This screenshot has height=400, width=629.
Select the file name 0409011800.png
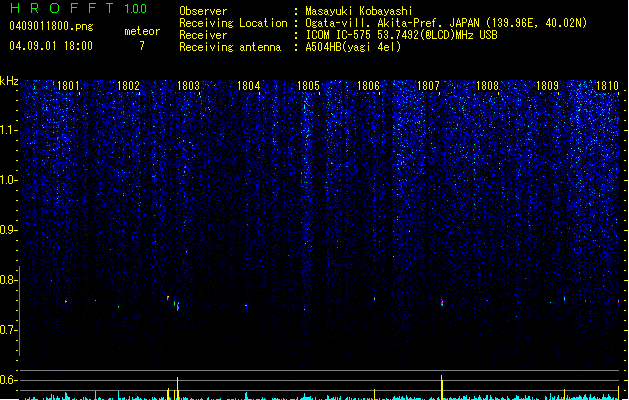tap(51, 26)
